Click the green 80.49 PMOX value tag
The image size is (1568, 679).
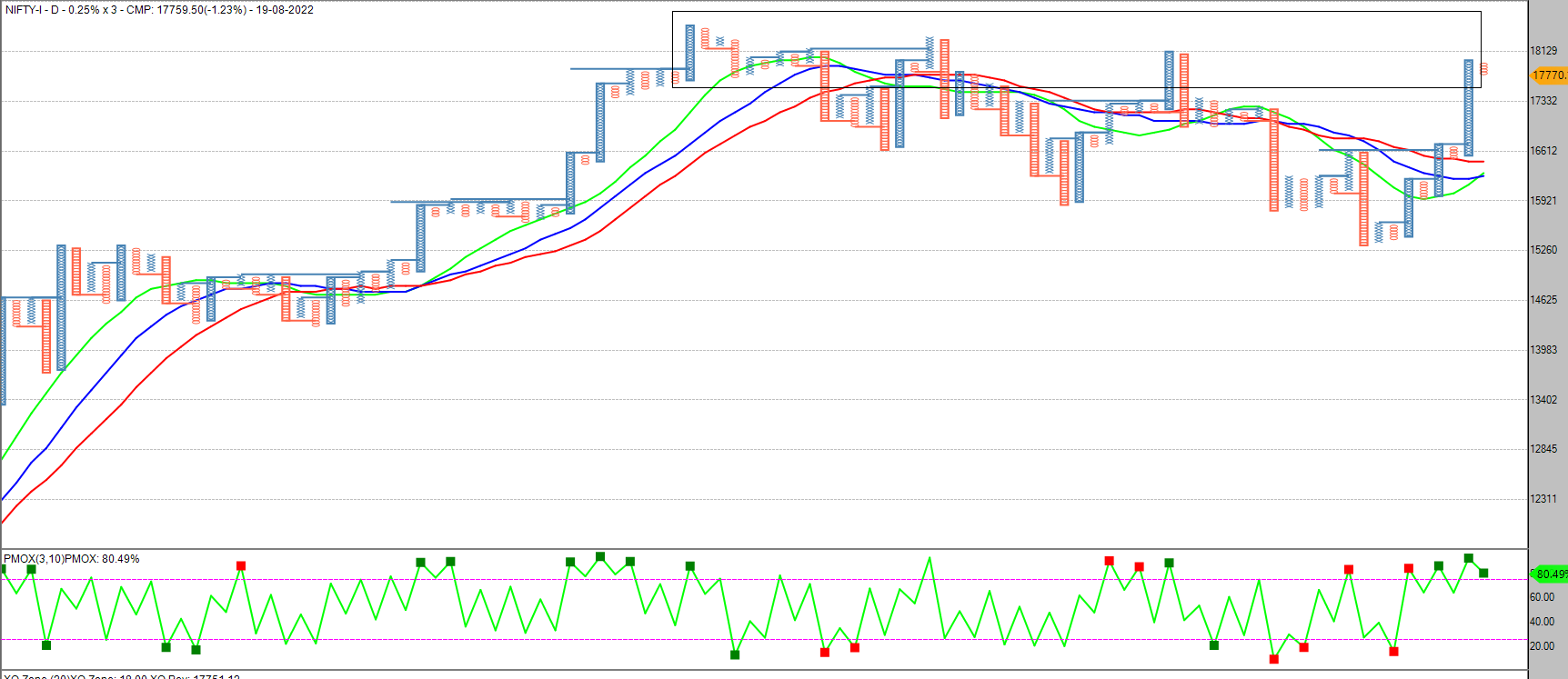(1550, 574)
